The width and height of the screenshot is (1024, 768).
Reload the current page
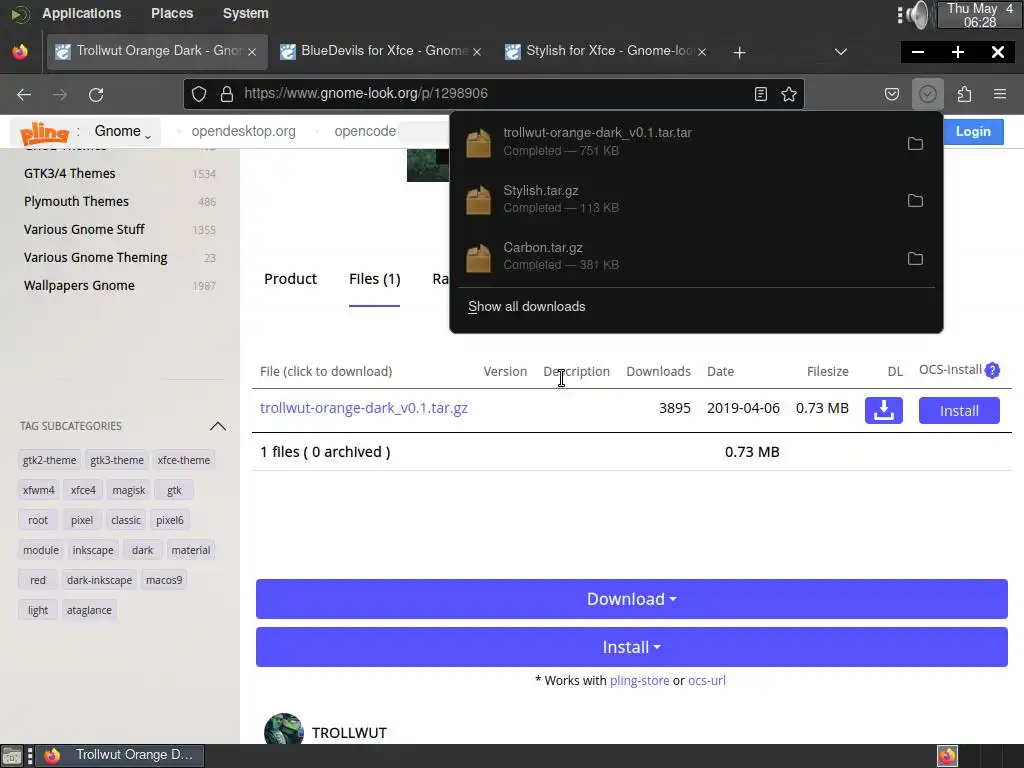(x=96, y=95)
